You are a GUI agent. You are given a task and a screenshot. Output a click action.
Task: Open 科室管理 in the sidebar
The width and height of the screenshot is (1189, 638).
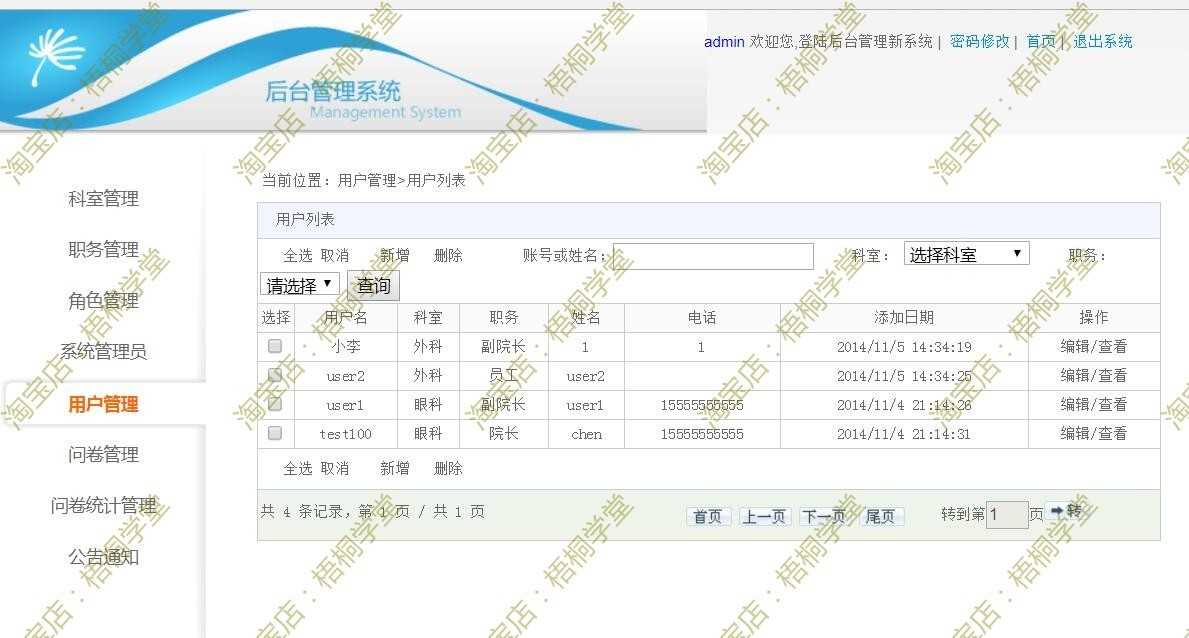[x=103, y=199]
